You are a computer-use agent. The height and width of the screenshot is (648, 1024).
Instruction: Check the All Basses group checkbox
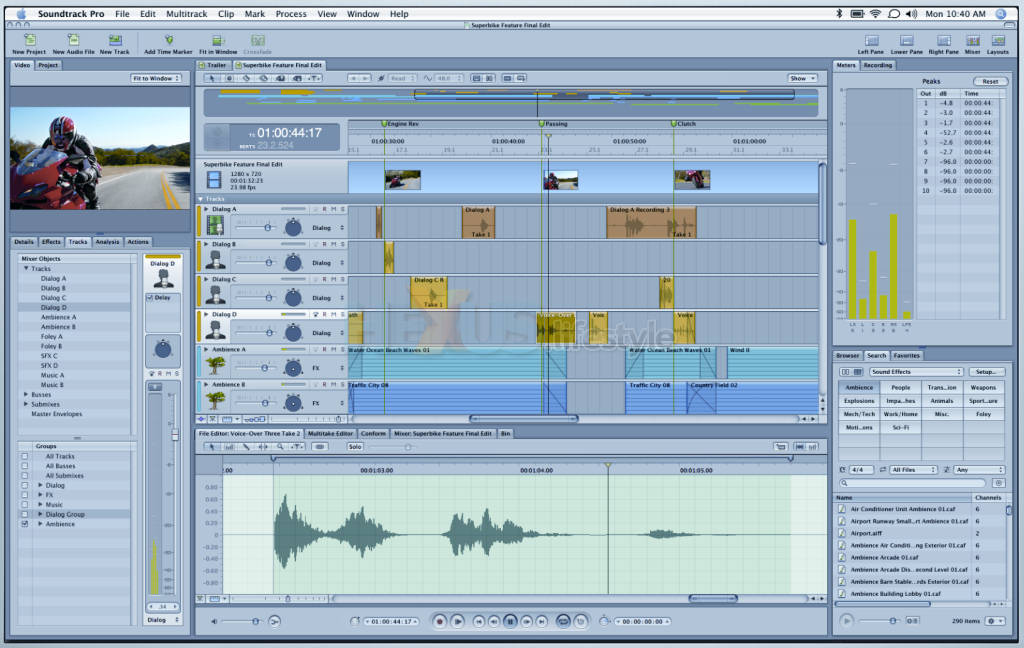pos(25,466)
